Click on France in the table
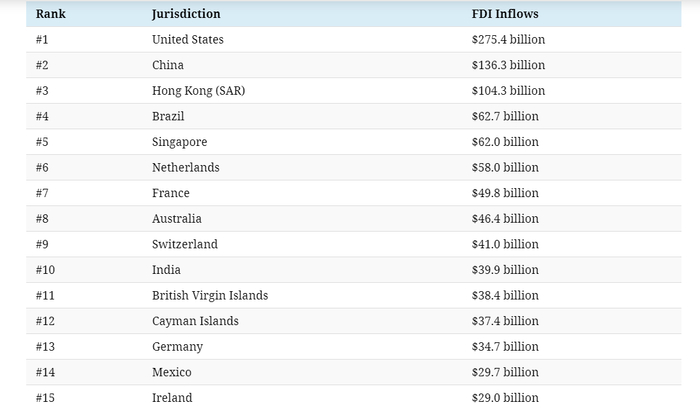 click(170, 193)
